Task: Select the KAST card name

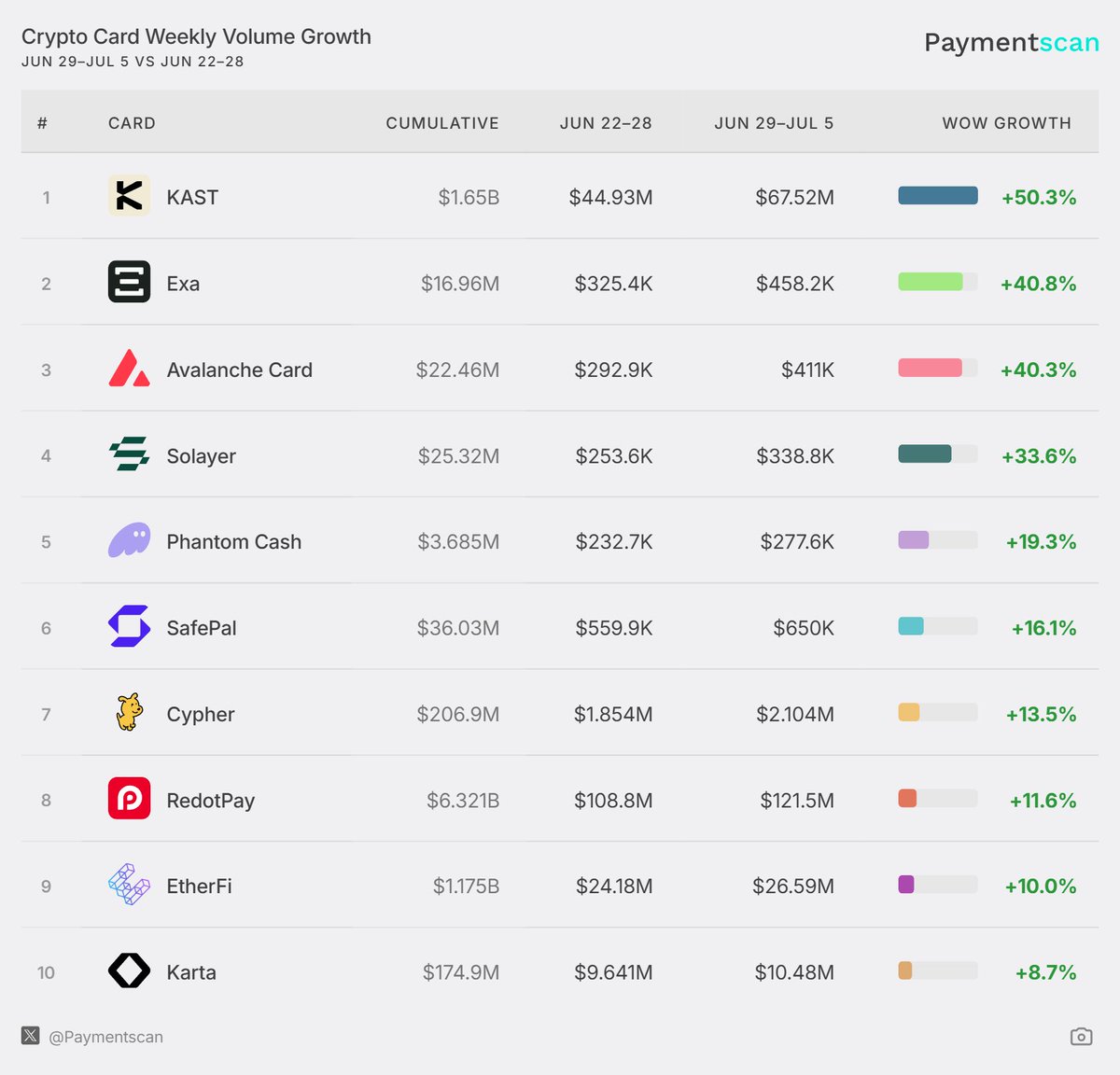Action: [x=192, y=197]
